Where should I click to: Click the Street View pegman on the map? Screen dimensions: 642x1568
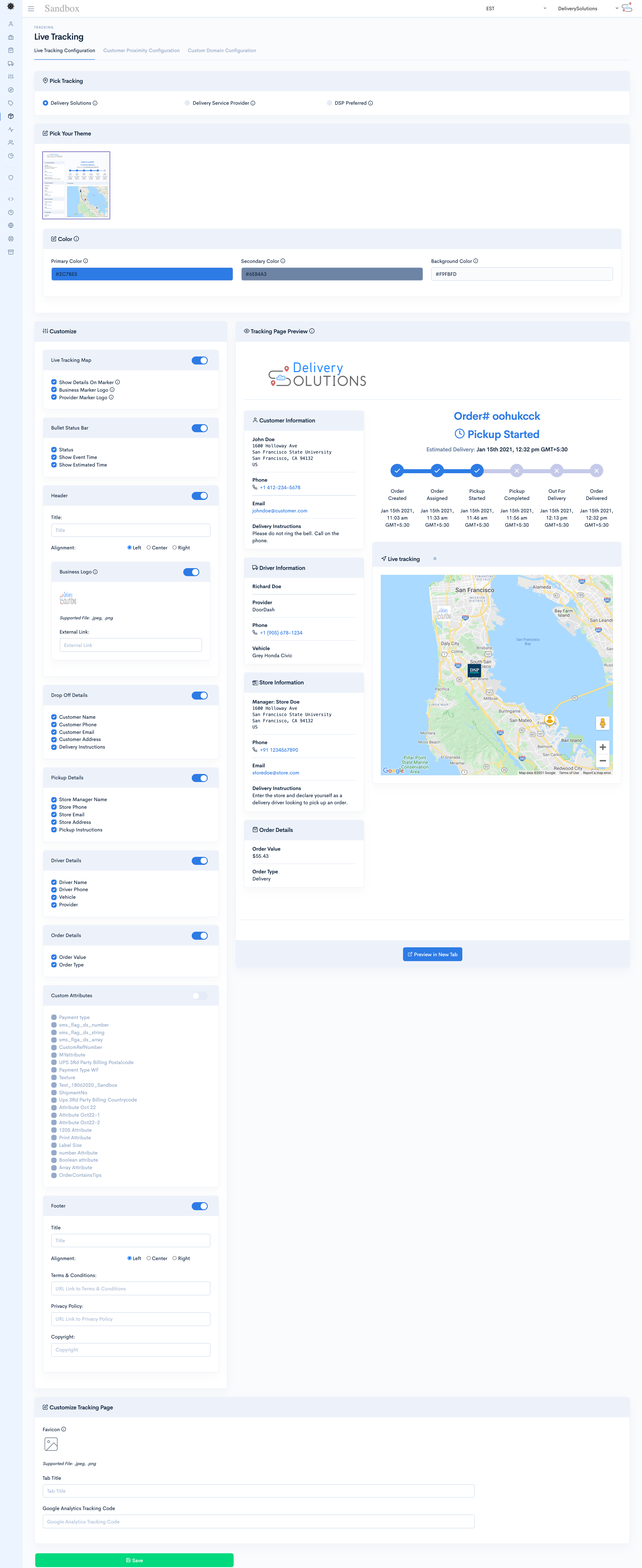(x=602, y=723)
